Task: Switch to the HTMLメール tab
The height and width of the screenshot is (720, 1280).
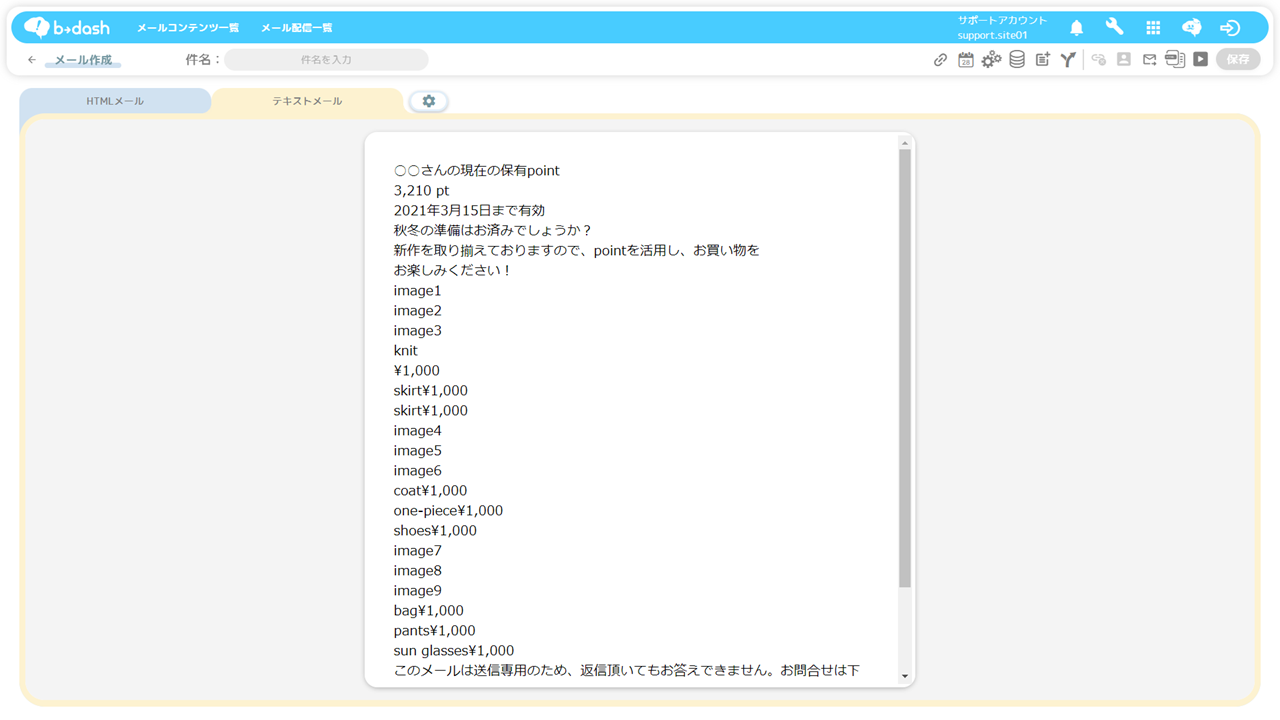Action: (x=115, y=101)
